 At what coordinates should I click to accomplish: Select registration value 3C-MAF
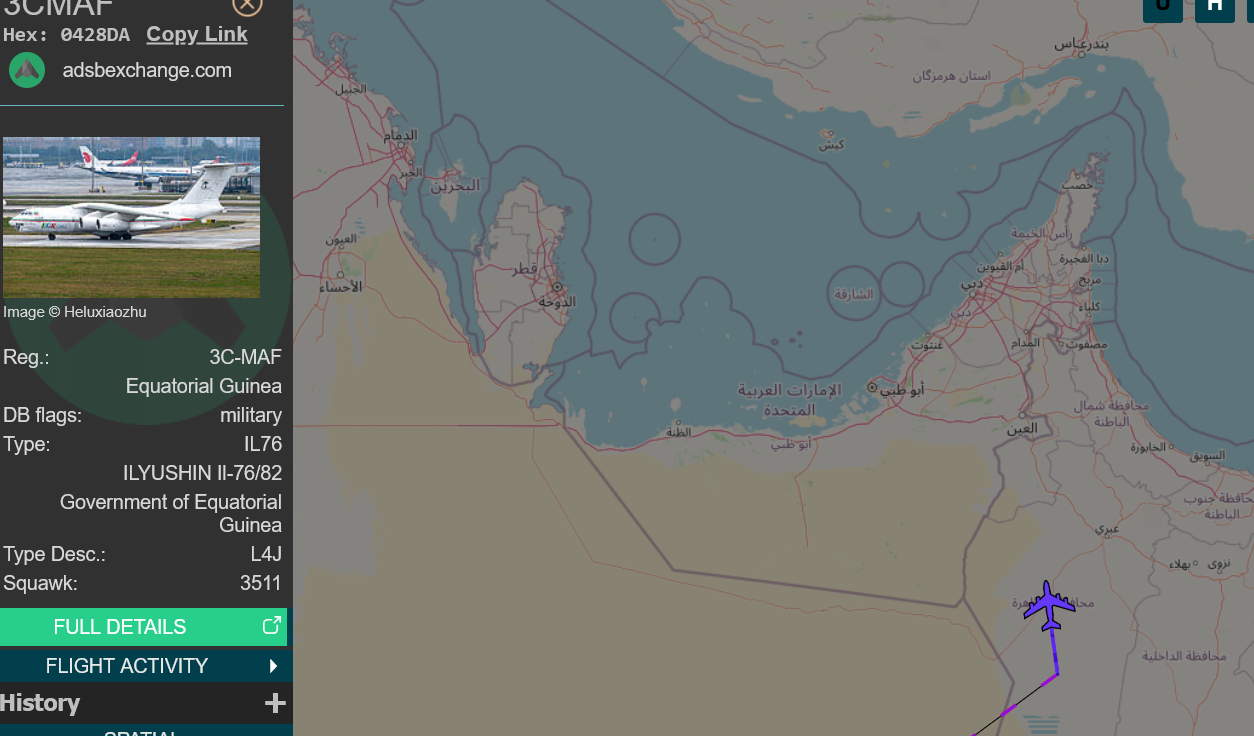click(x=245, y=357)
